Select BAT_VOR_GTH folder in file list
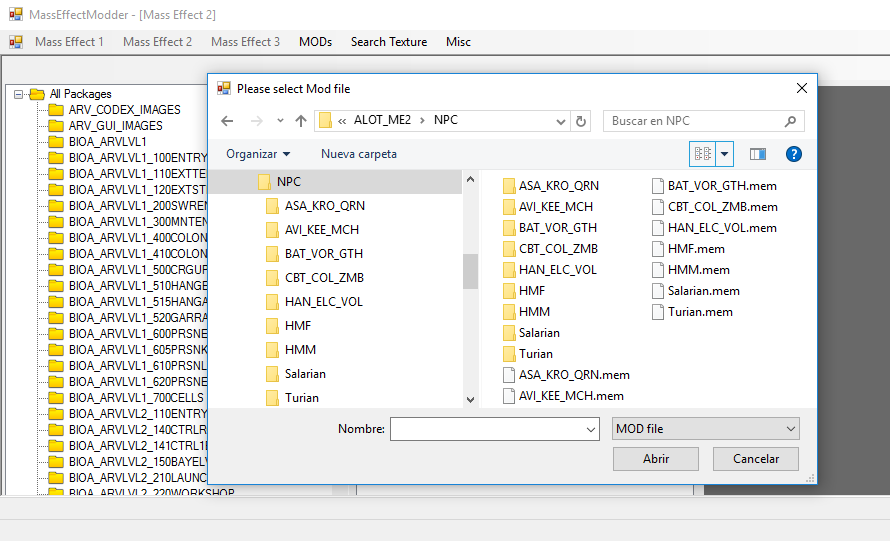Image resolution: width=890 pixels, height=541 pixels. (x=550, y=228)
